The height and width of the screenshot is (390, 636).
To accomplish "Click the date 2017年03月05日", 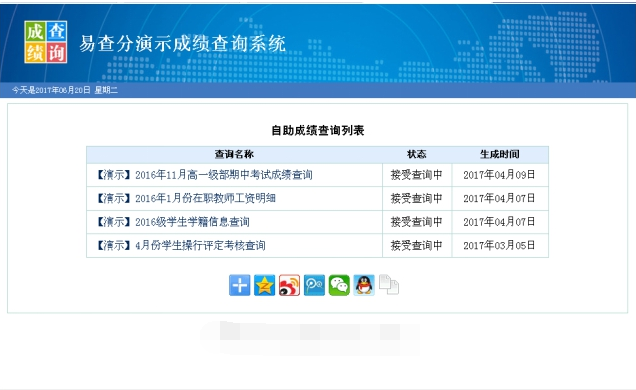I will coord(499,245).
